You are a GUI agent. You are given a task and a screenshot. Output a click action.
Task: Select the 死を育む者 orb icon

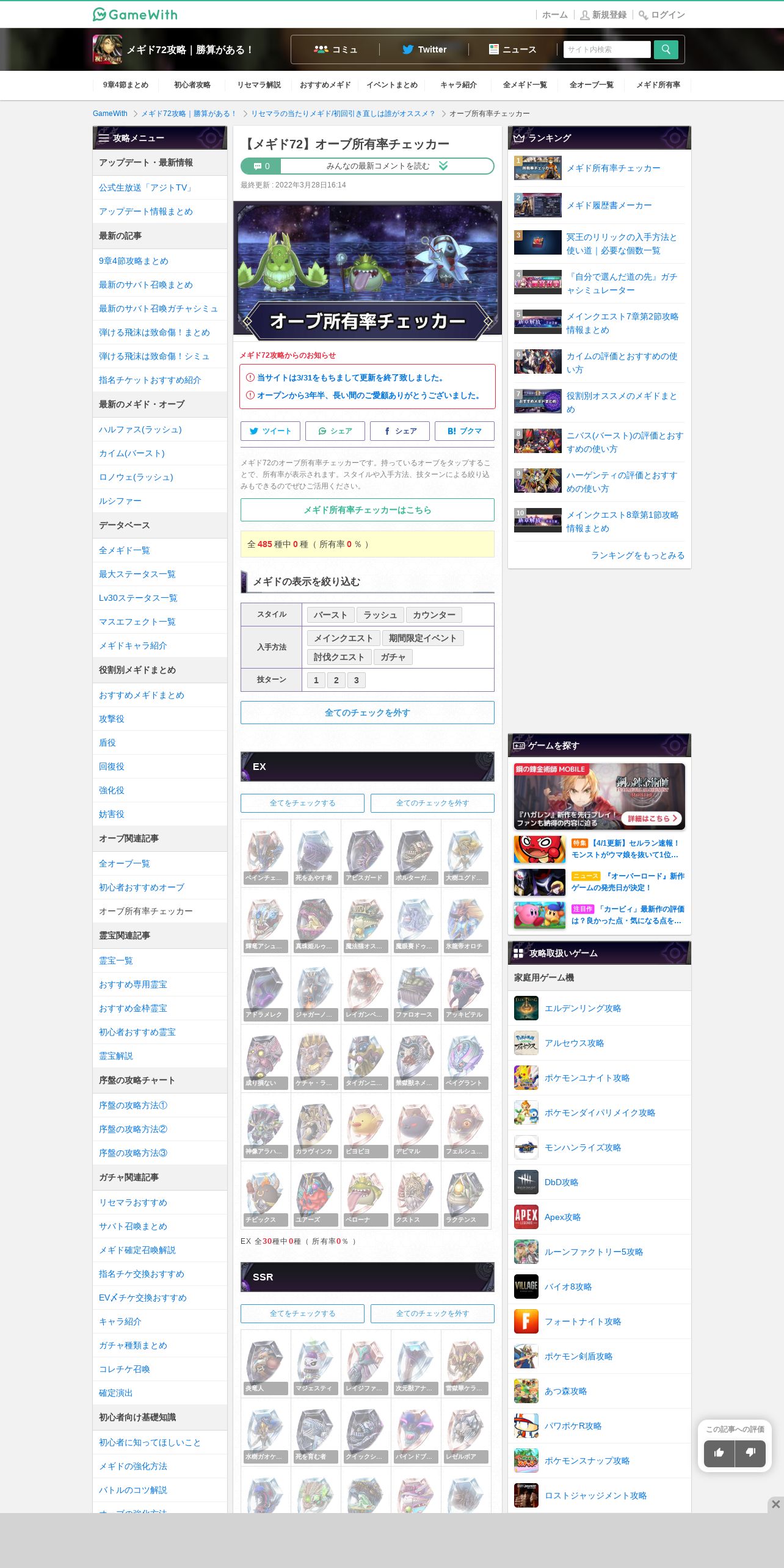pyautogui.click(x=316, y=1432)
